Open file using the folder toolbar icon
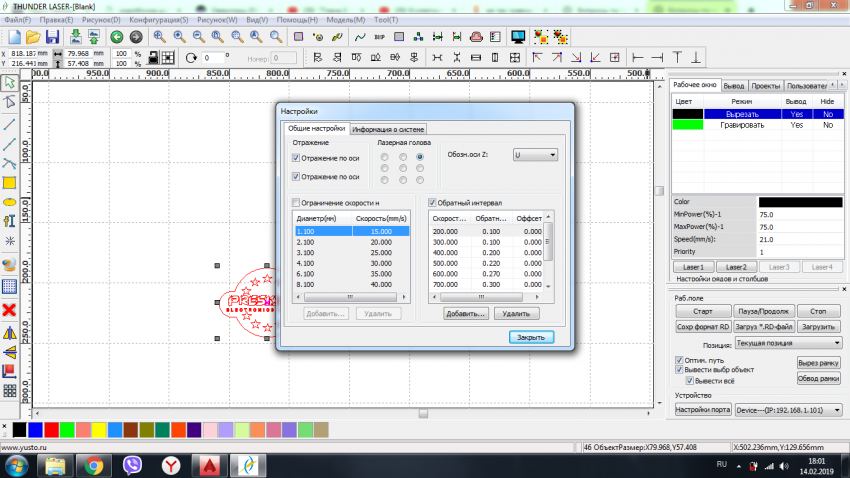 click(x=32, y=37)
